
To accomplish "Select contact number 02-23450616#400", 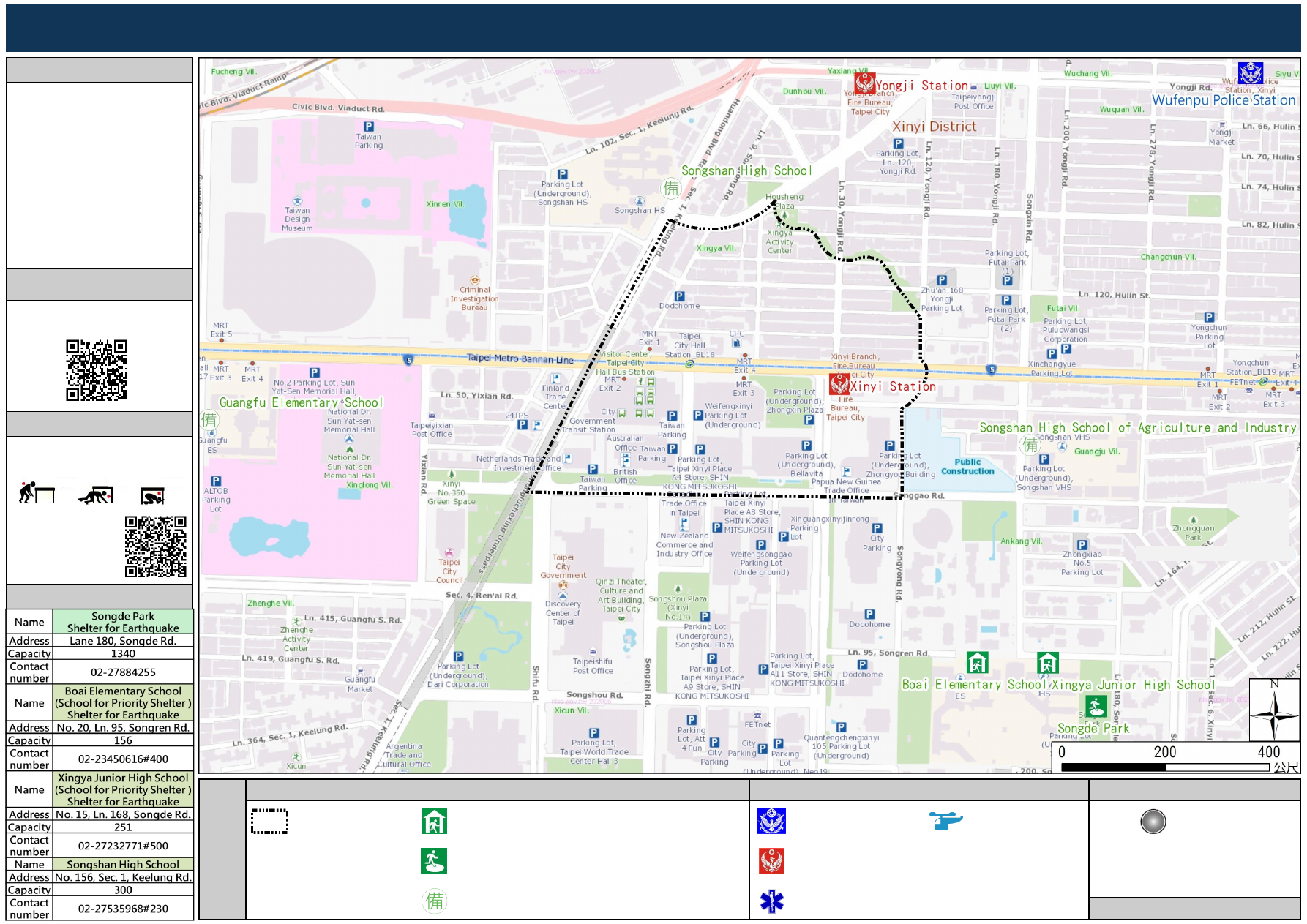I will point(123,759).
